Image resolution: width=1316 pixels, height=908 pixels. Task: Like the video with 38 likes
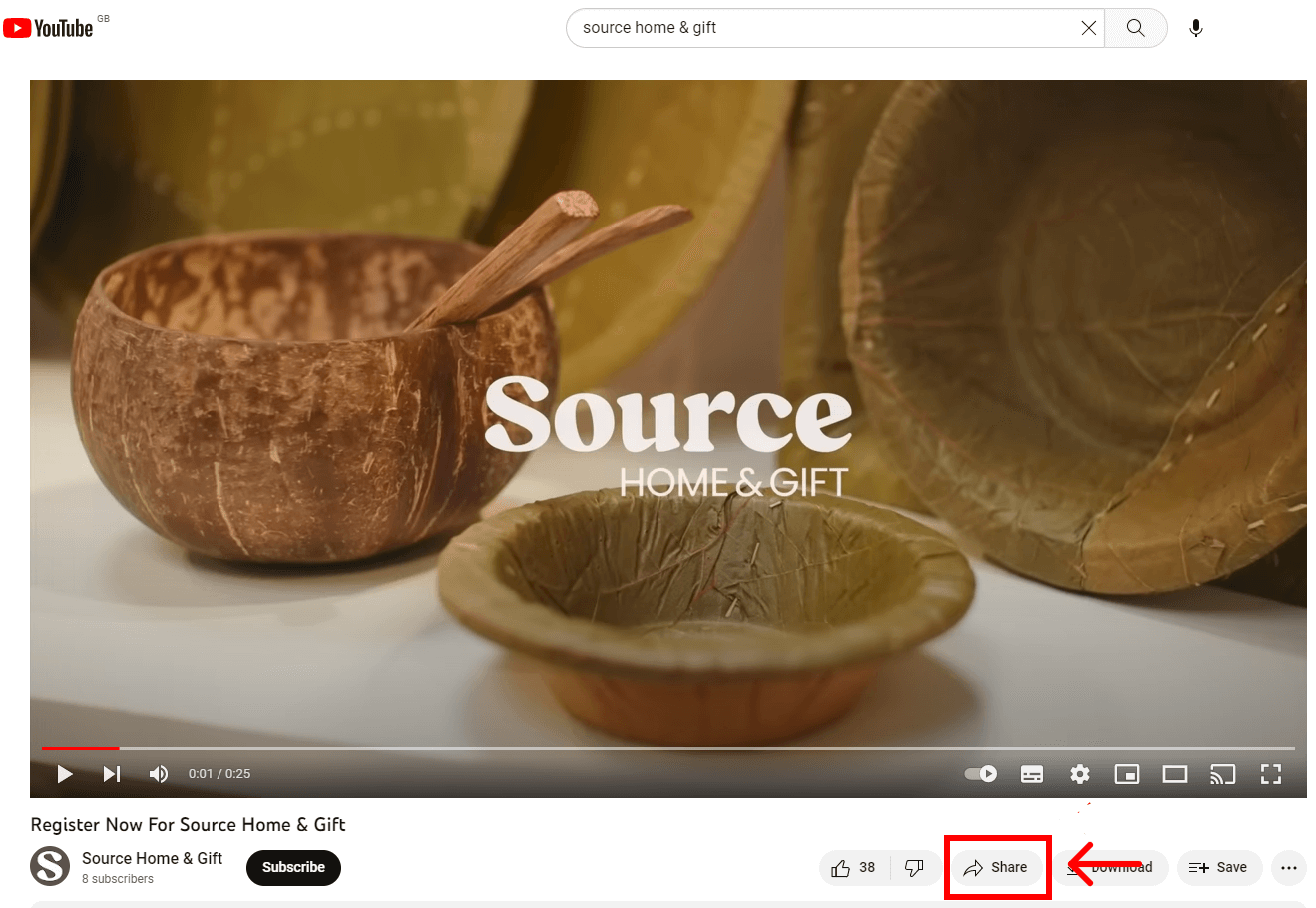(853, 868)
